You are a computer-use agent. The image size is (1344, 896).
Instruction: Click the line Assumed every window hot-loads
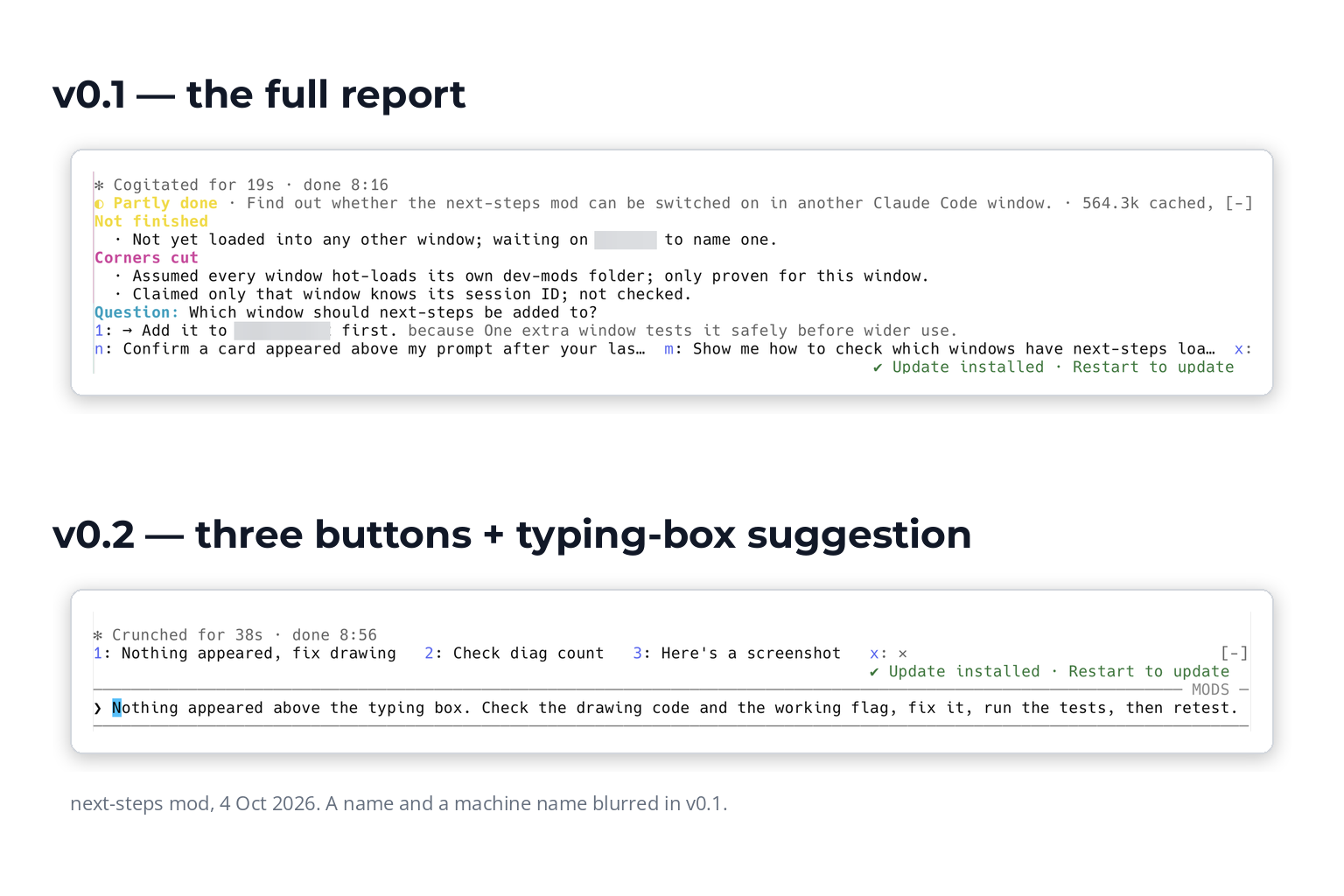coord(521,276)
